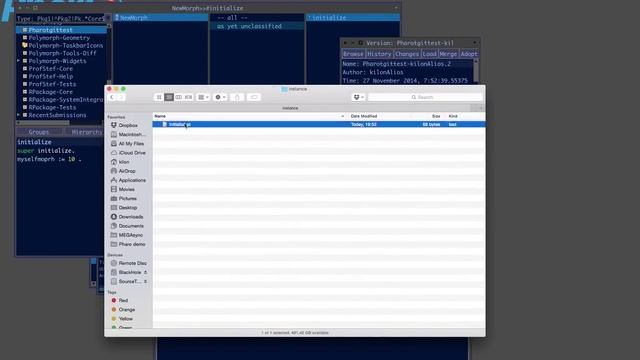Viewport: 640px width, 360px height.
Task: Open Changes tab in Version window
Action: (407, 54)
